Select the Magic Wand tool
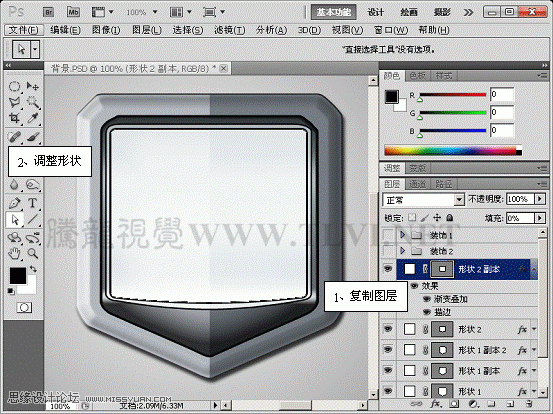 tap(32, 102)
